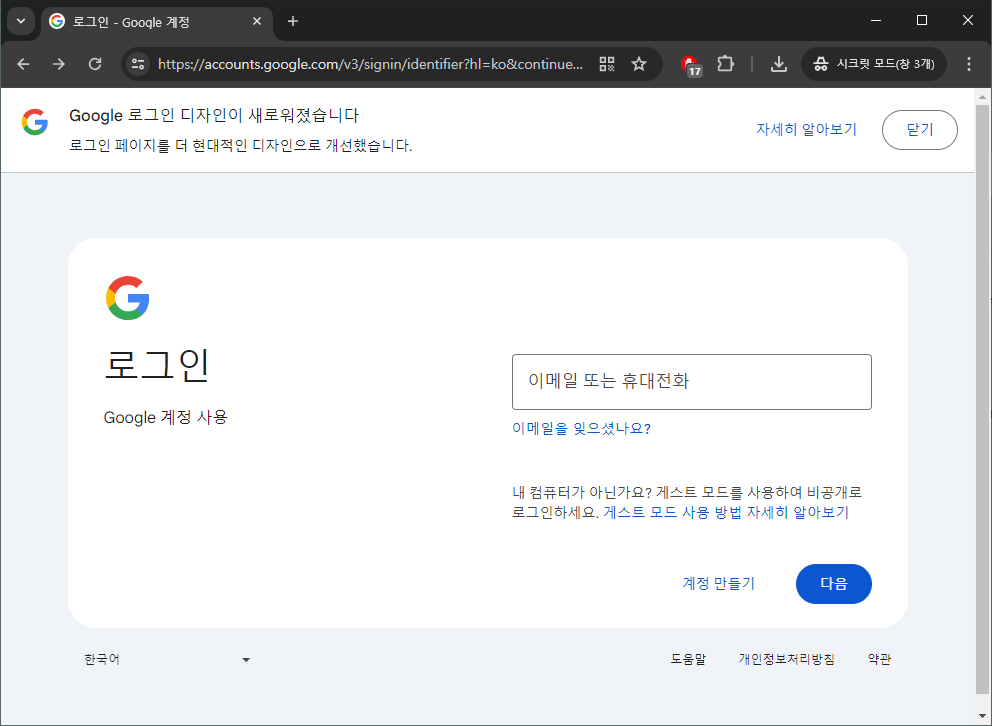992x726 pixels.
Task: Click the 로그인 heading text
Action: [x=156, y=365]
